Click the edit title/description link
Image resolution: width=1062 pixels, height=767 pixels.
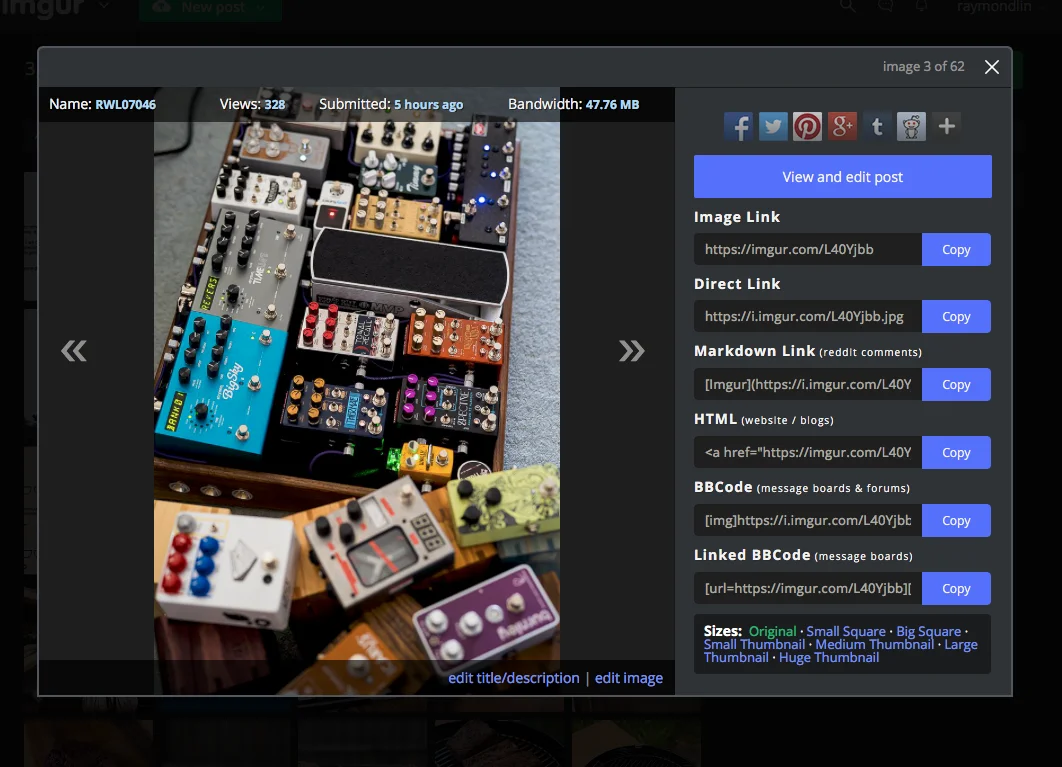pos(514,678)
